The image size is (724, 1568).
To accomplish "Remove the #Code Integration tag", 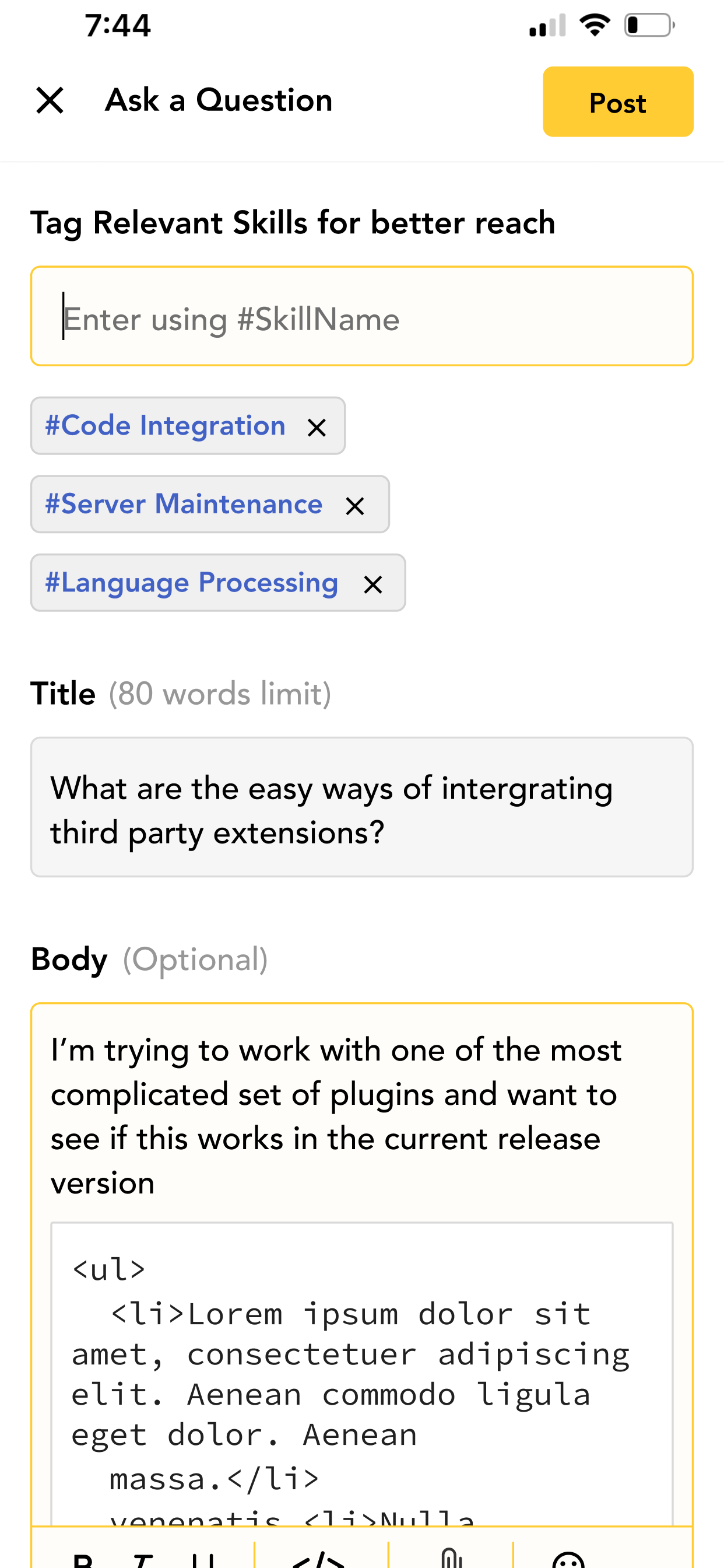I will [x=317, y=428].
